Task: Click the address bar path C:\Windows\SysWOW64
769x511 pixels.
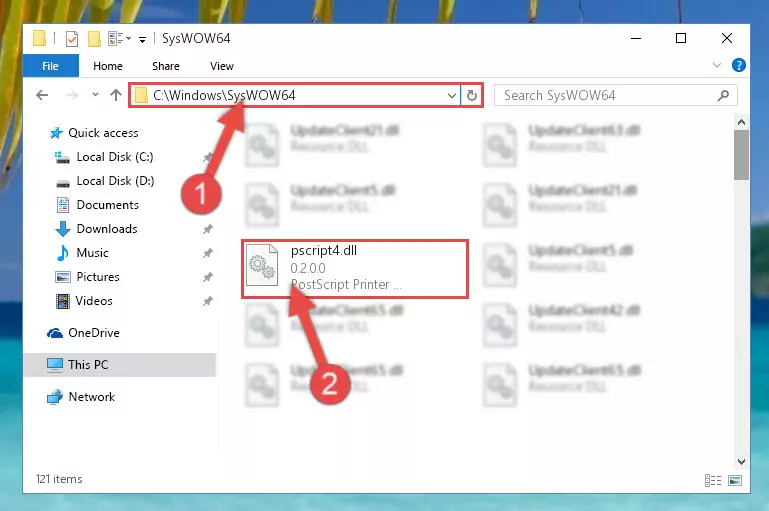Action: 224,95
